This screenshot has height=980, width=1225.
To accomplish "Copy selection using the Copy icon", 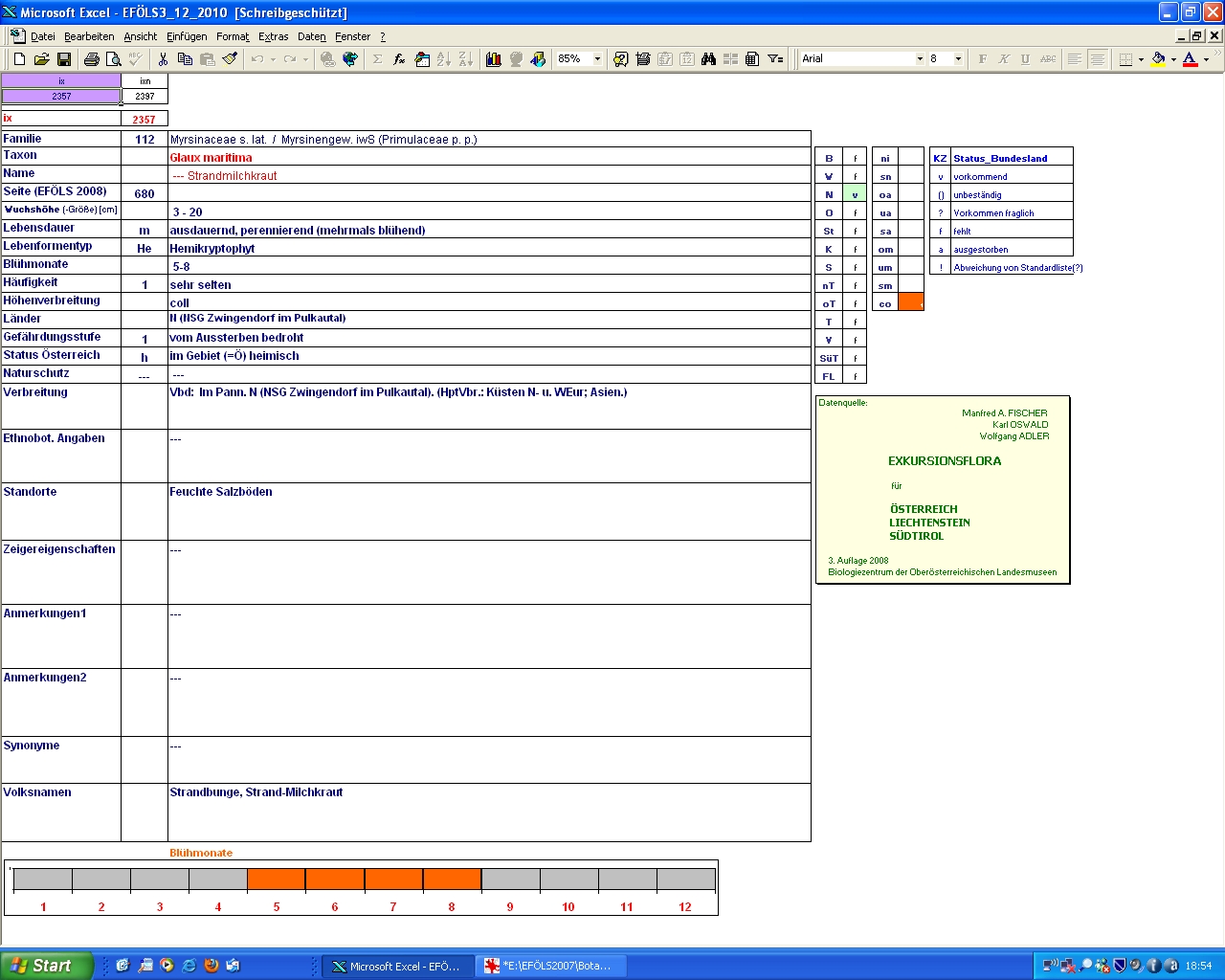I will [185, 59].
